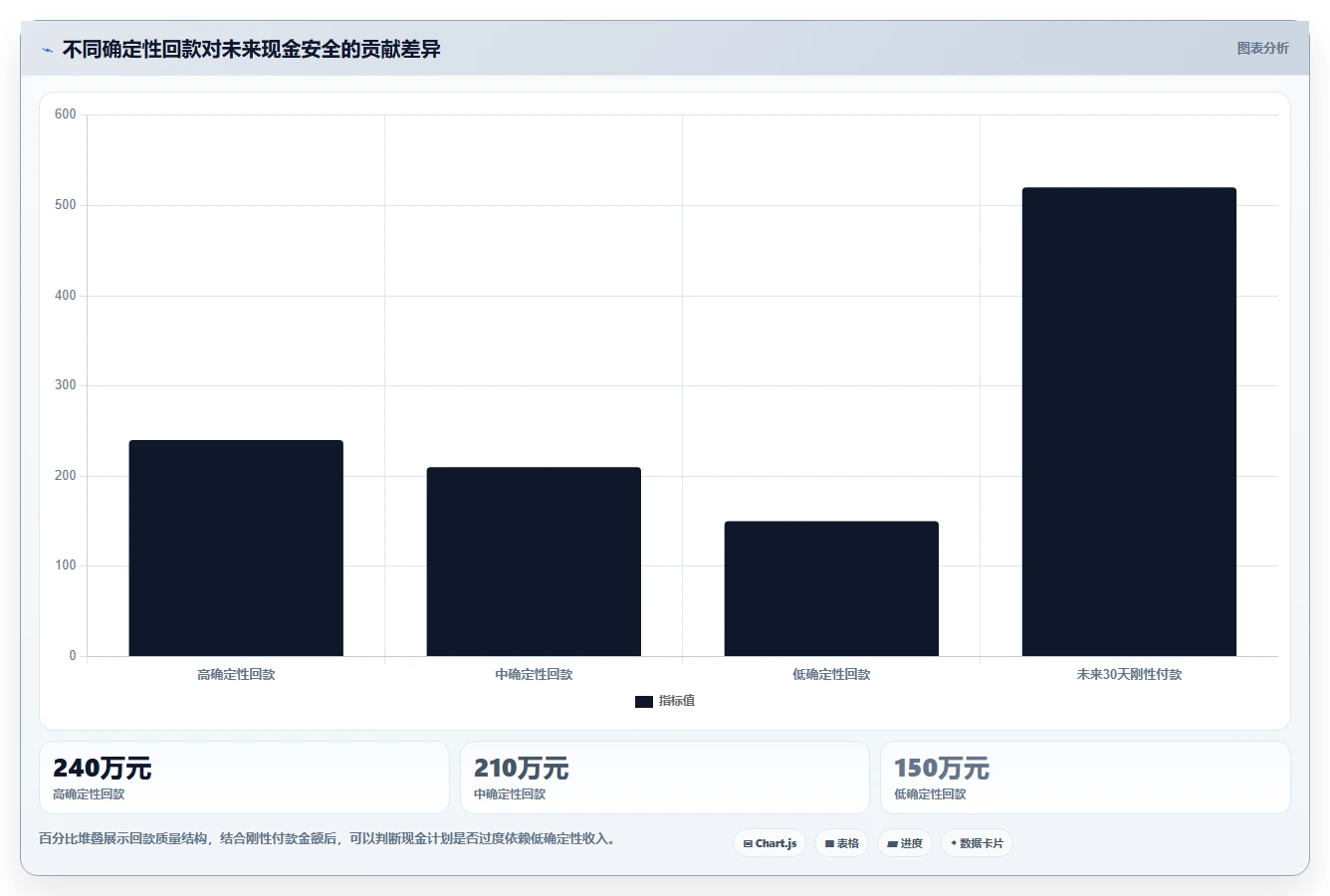Toggle the 指标值 legend color swatch
This screenshot has height=896, width=1330.
click(x=643, y=702)
